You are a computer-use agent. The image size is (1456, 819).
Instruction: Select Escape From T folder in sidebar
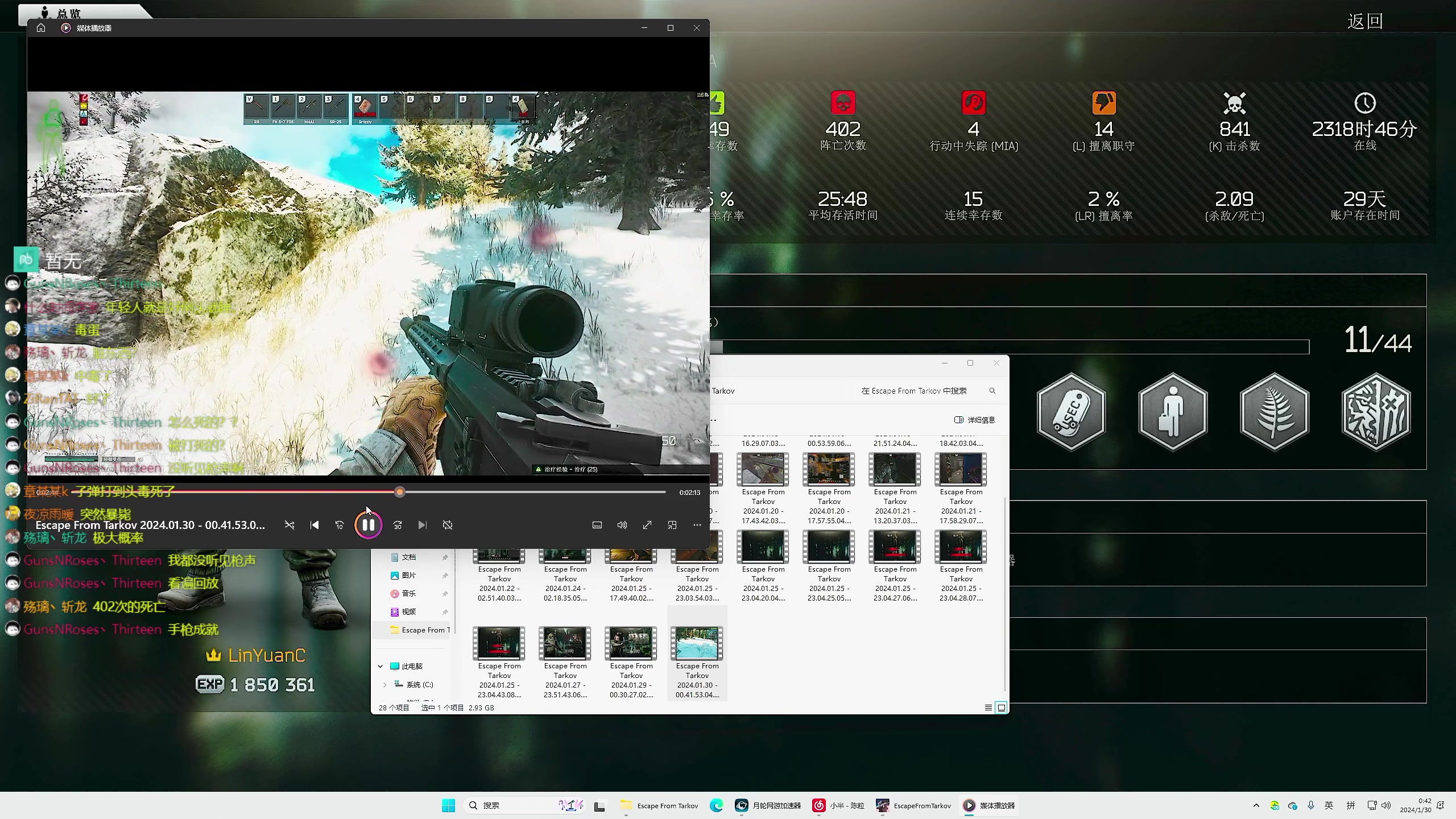[x=420, y=630]
